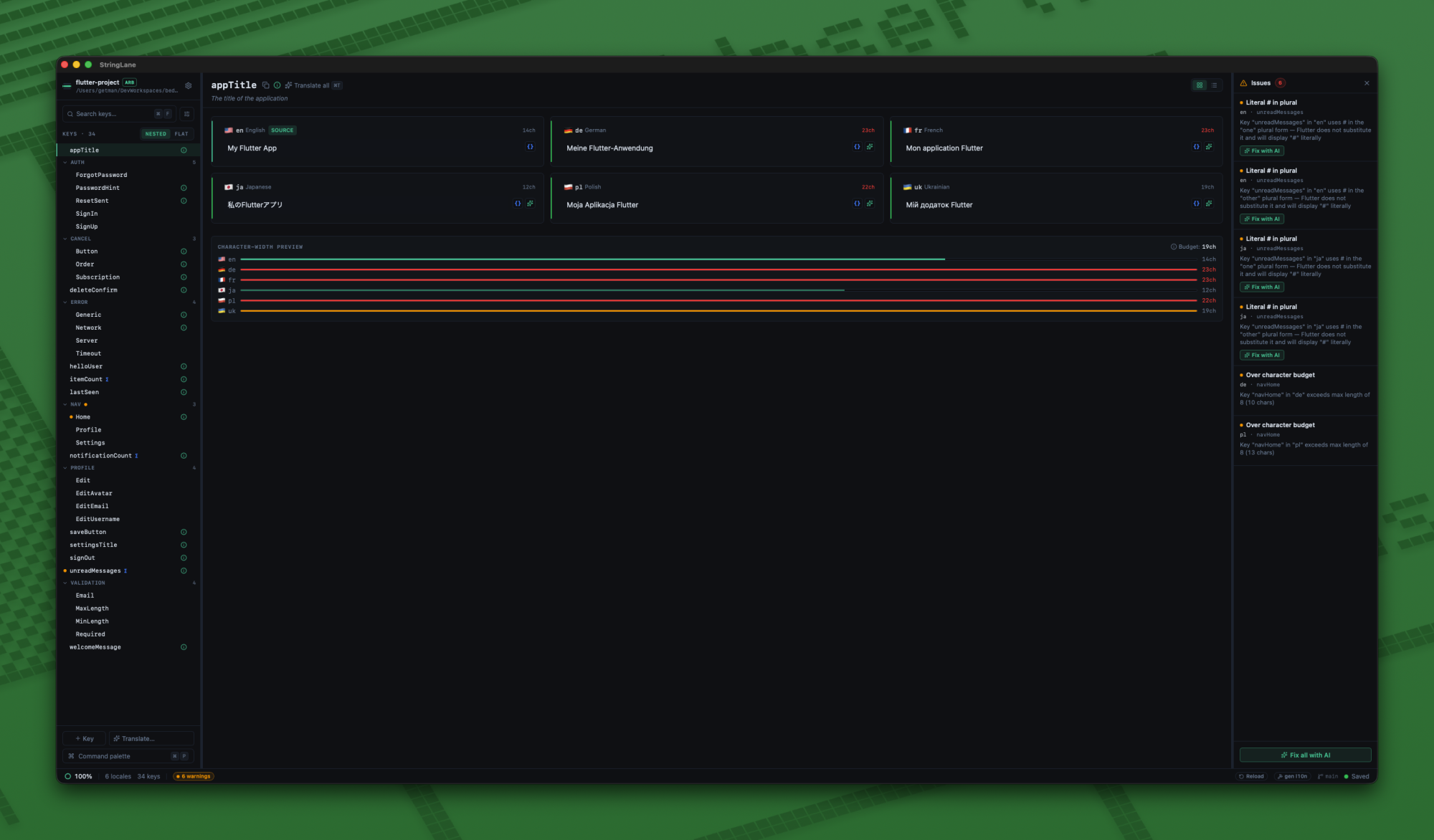The height and width of the screenshot is (840, 1434).
Task: Open placeholder braces on Japanese card
Action: click(518, 204)
